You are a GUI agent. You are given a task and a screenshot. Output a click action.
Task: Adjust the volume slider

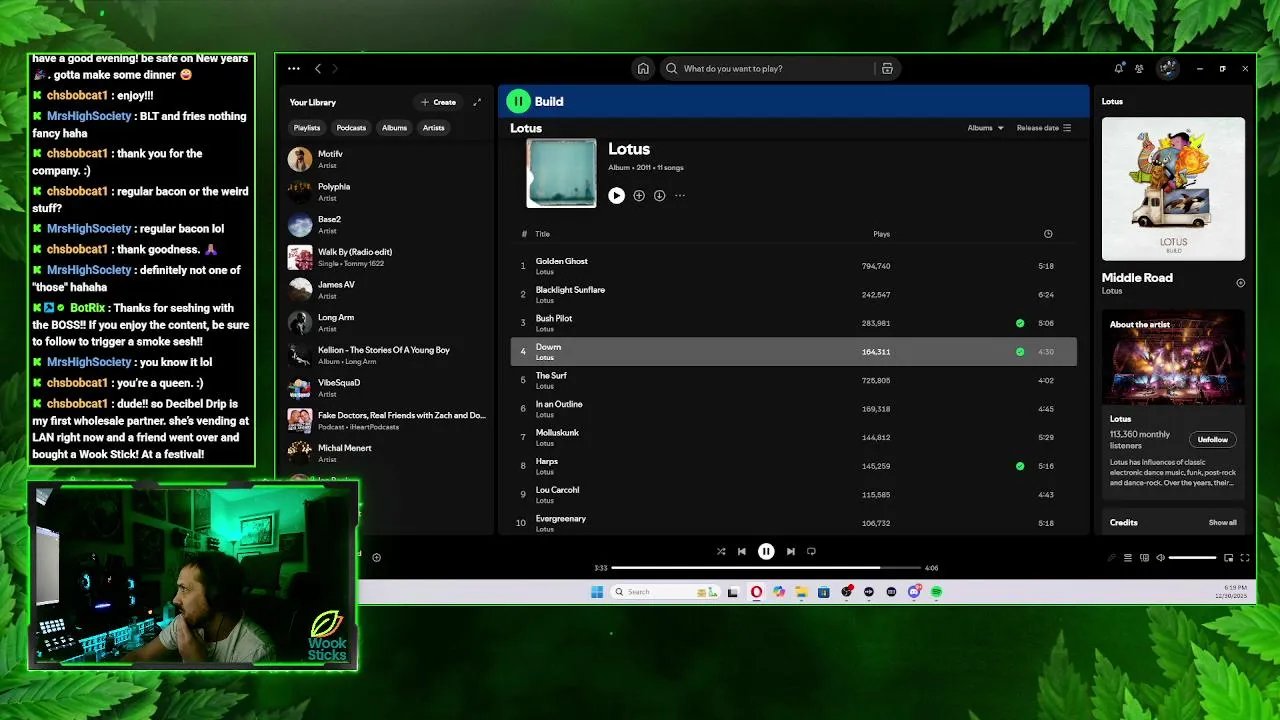1192,557
